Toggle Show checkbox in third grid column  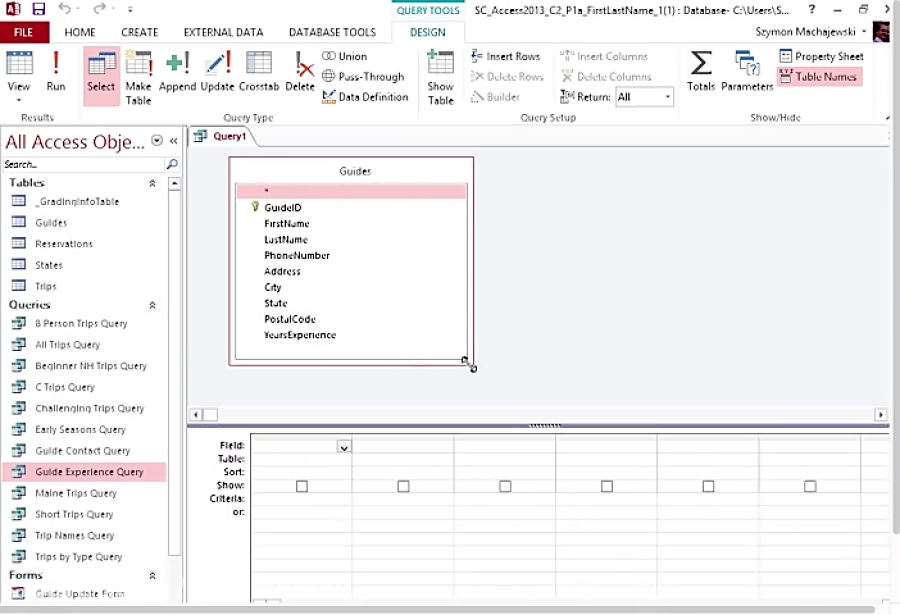pyautogui.click(x=505, y=486)
